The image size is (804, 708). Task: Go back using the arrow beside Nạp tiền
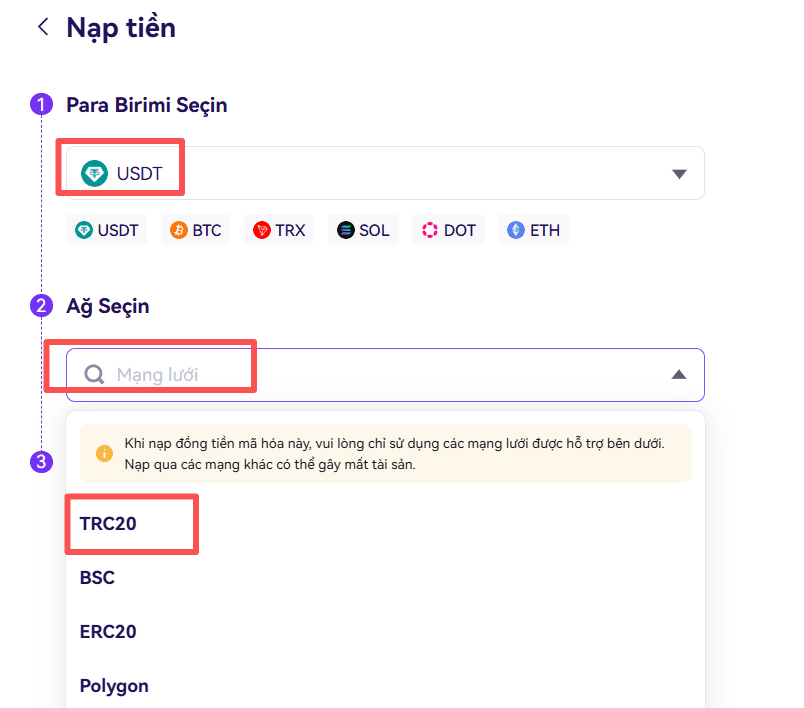(44, 27)
